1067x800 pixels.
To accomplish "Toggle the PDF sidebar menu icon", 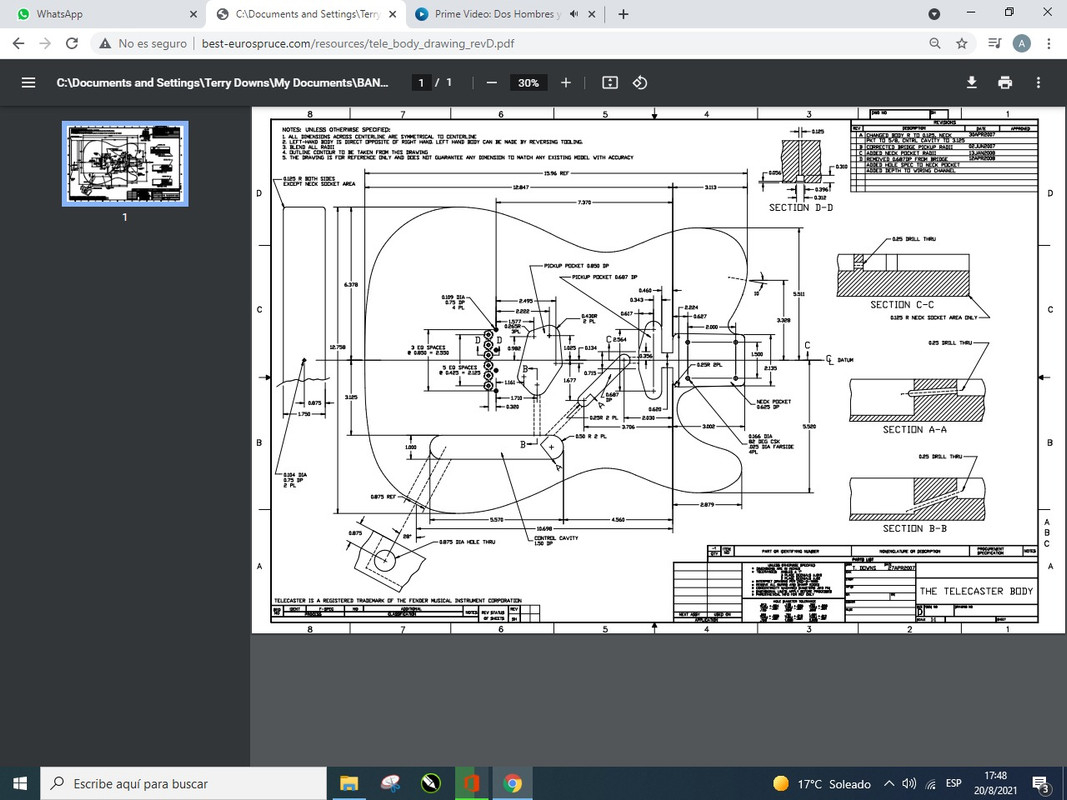I will tap(28, 83).
